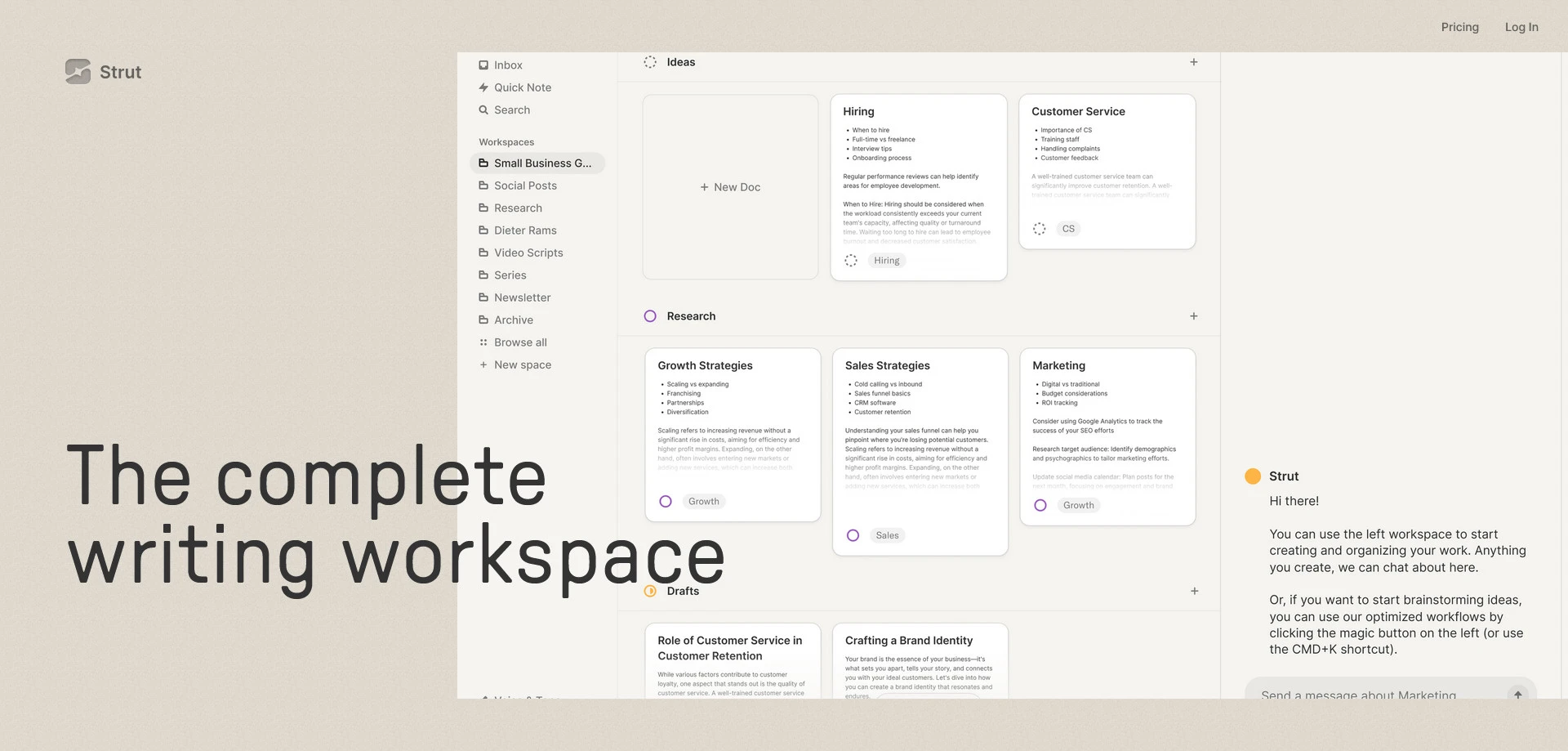1568x751 pixels.
Task: Click the New space plus icon
Action: tap(483, 364)
